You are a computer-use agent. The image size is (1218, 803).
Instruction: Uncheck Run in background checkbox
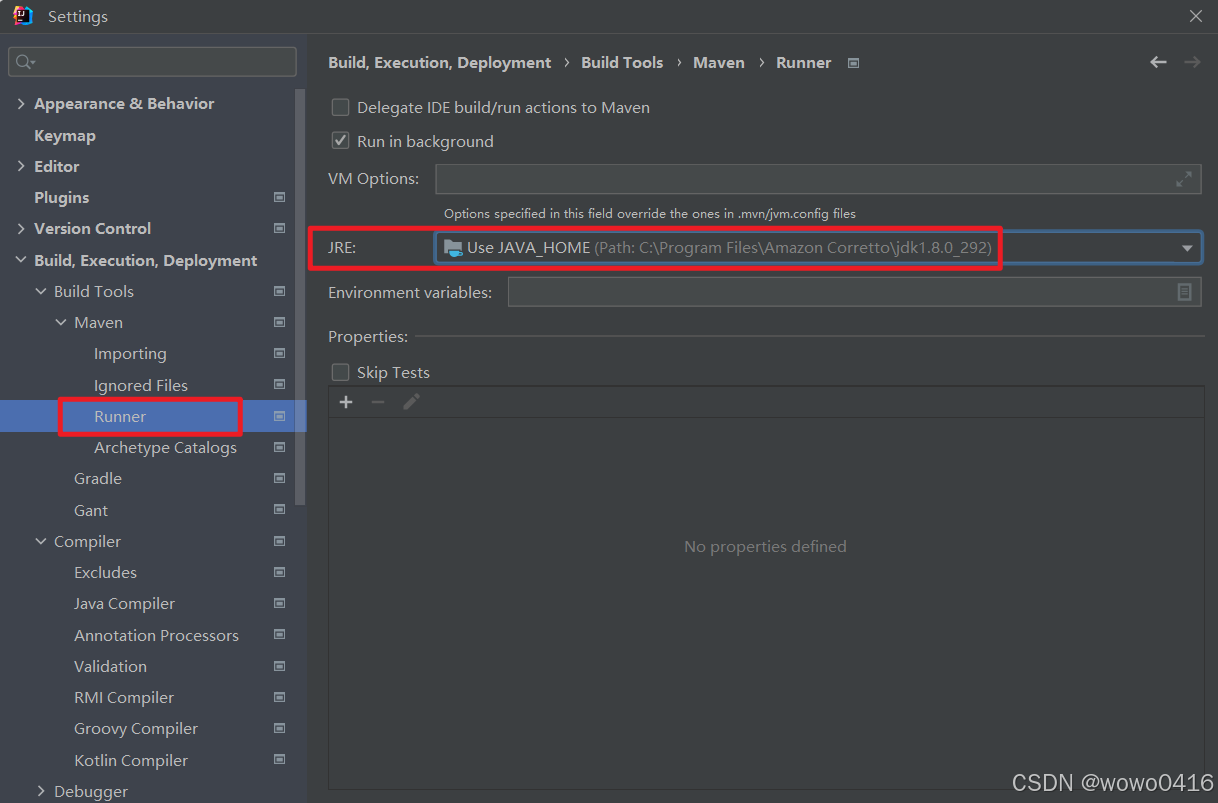click(341, 141)
